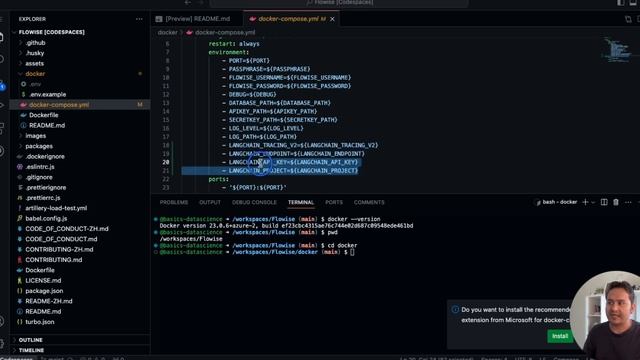Image resolution: width=640 pixels, height=360 pixels.
Task: Expand the images folder
Action: (x=36, y=136)
